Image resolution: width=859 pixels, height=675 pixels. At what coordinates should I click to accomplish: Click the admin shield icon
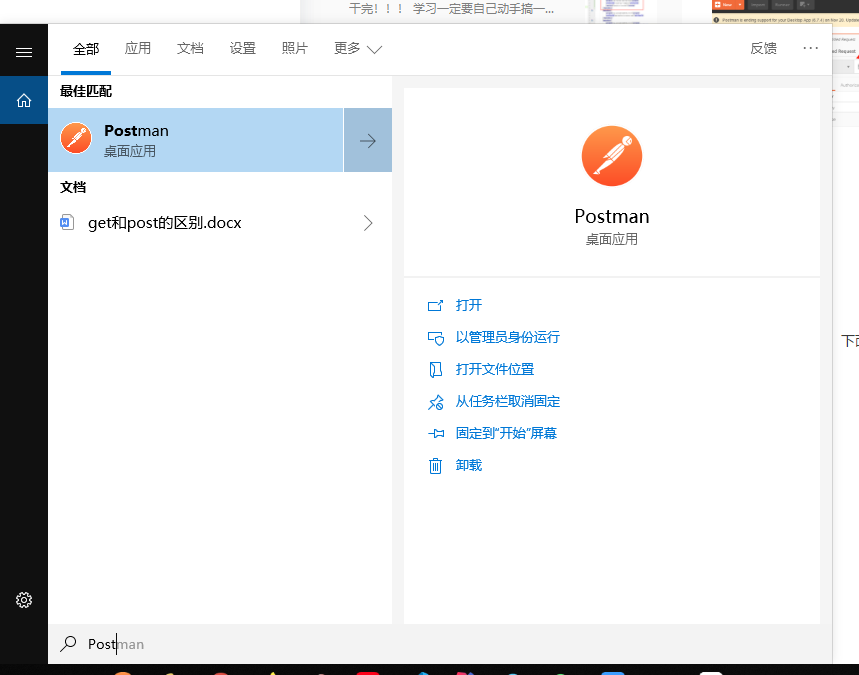tap(436, 338)
